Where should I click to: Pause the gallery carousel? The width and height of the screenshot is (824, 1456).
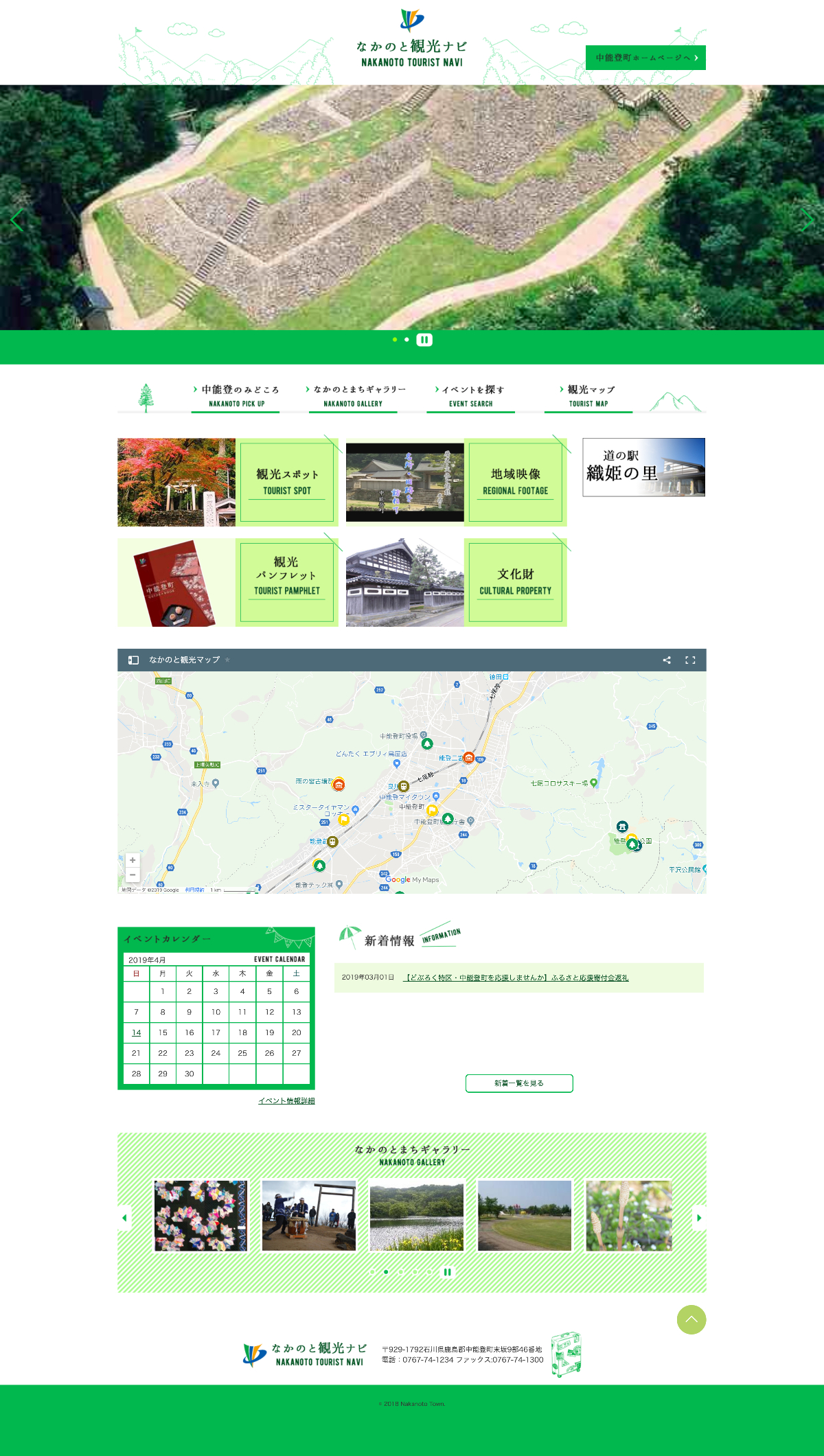tap(447, 1272)
